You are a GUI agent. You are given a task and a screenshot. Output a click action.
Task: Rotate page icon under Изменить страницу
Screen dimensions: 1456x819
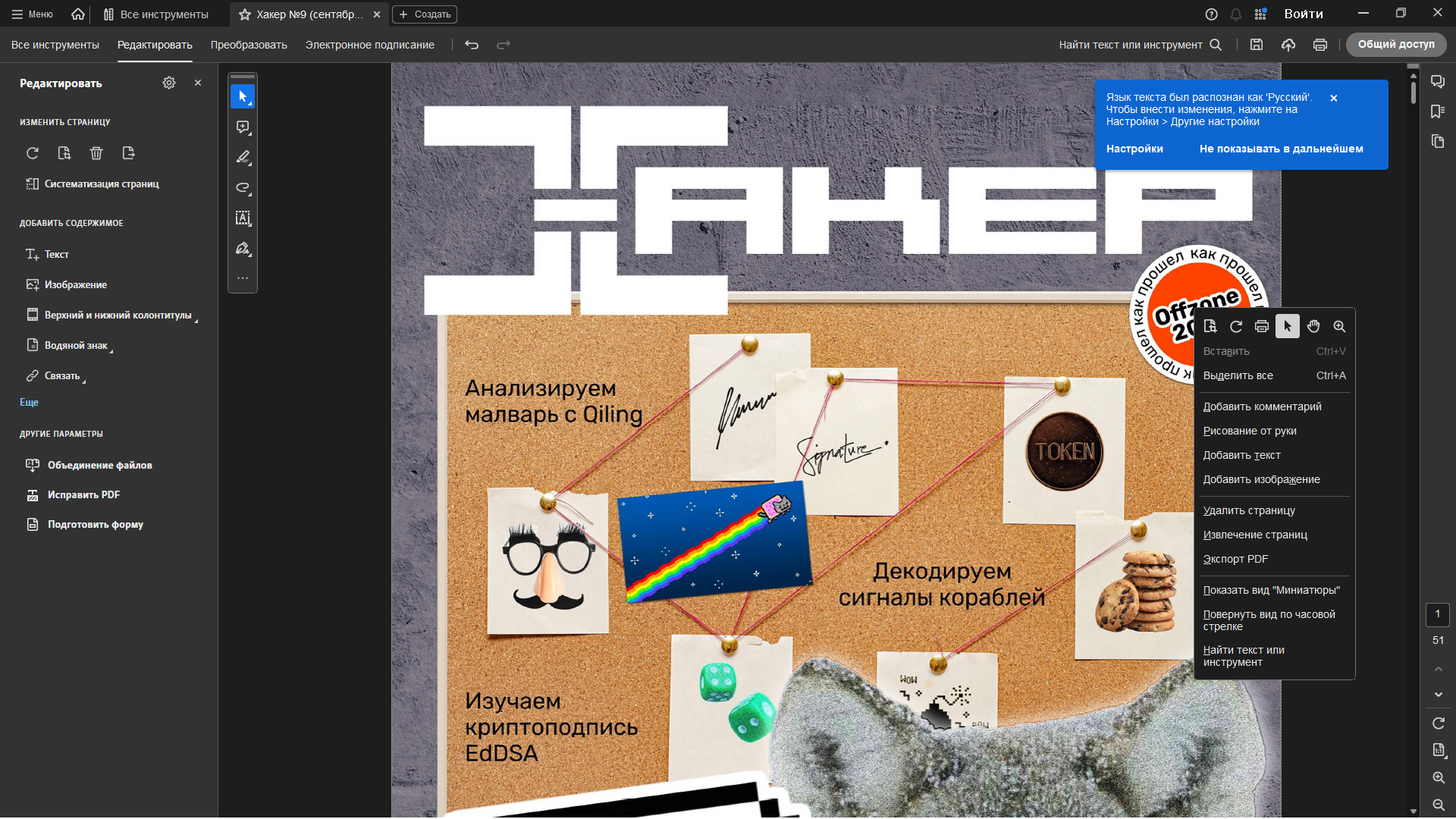[33, 153]
